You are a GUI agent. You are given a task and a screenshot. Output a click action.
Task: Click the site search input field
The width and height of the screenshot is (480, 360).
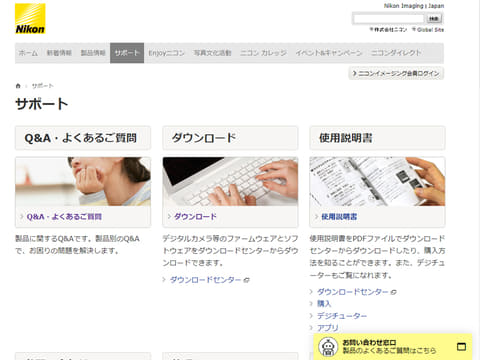tap(388, 18)
